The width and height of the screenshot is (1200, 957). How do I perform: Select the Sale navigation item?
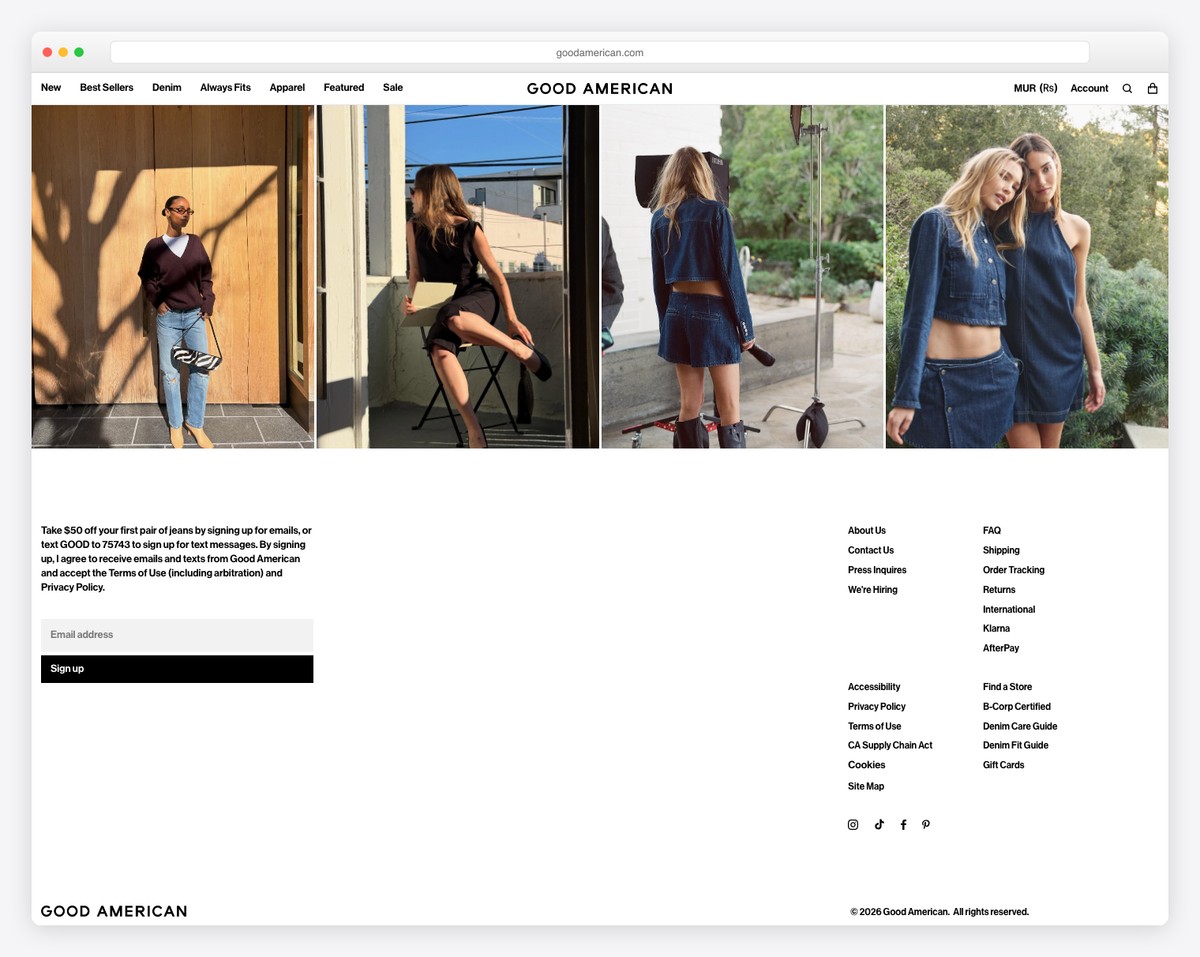point(392,87)
